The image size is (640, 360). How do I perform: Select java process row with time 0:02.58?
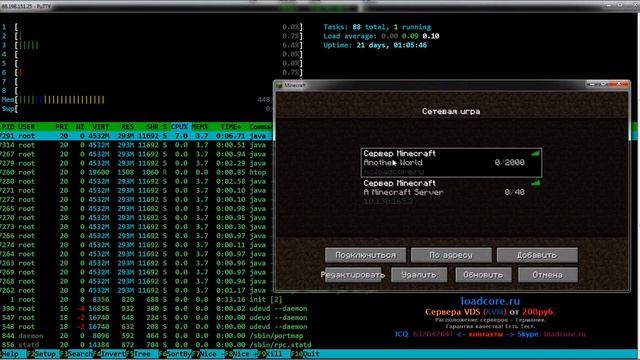pyautogui.click(x=136, y=181)
